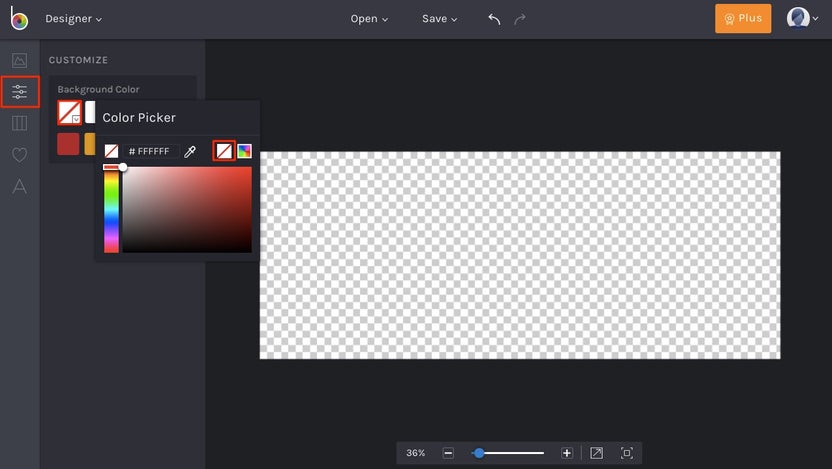Undo the last action
832x469 pixels.
(495, 19)
